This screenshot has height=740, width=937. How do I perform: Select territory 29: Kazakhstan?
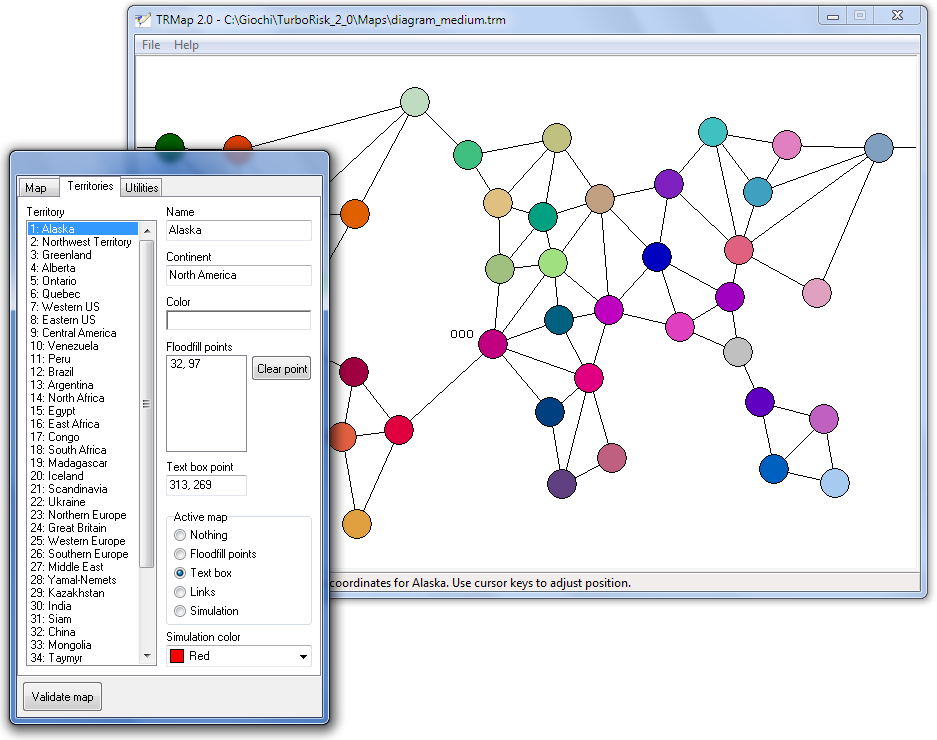(83, 593)
